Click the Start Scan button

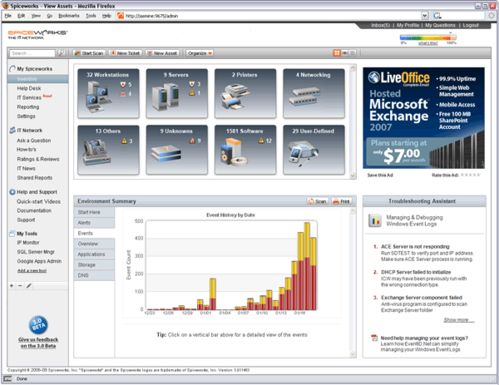click(89, 53)
